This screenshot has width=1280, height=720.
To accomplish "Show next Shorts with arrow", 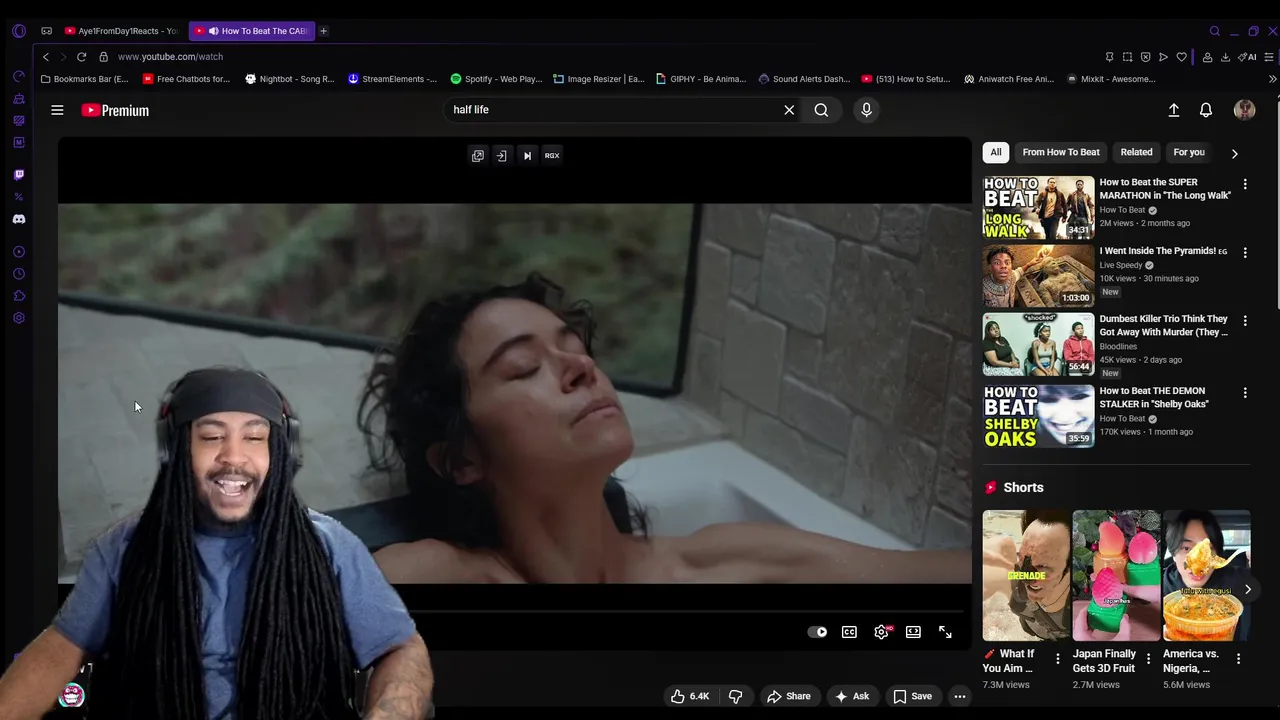I will [x=1247, y=589].
